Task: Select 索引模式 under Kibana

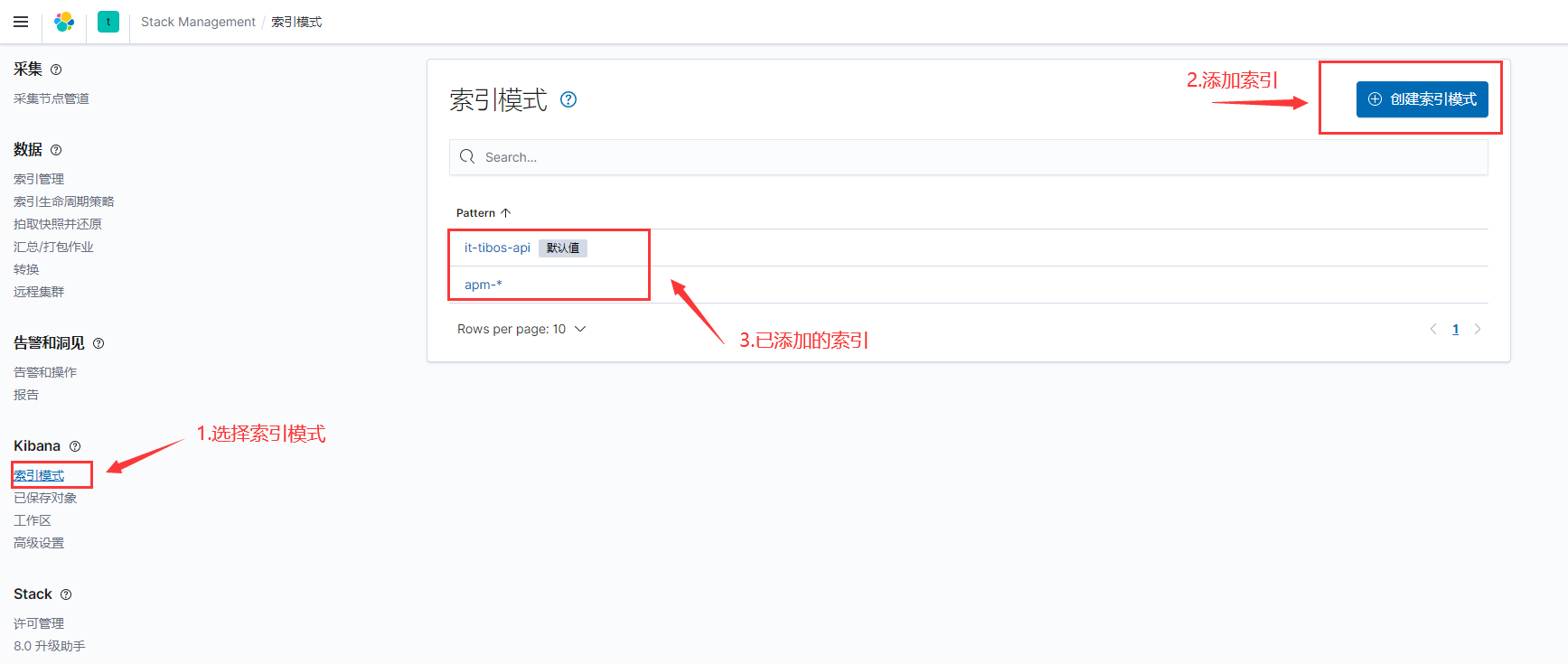Action: 39,475
